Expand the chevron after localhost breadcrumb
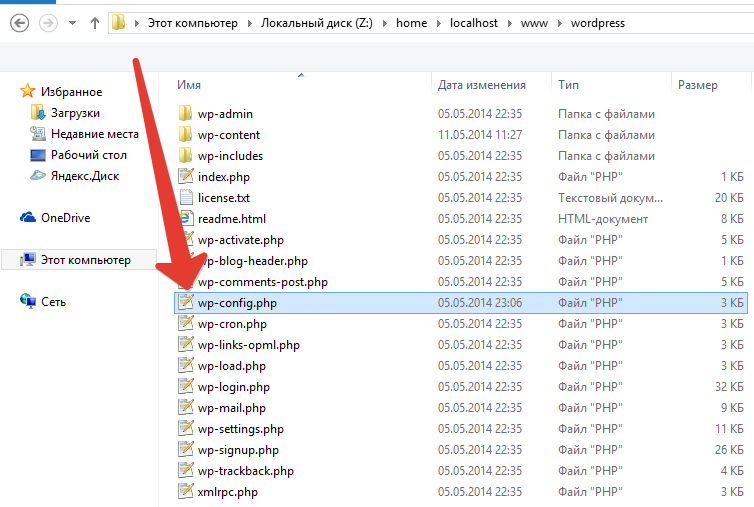Viewport: 754px width, 507px height. [x=510, y=23]
